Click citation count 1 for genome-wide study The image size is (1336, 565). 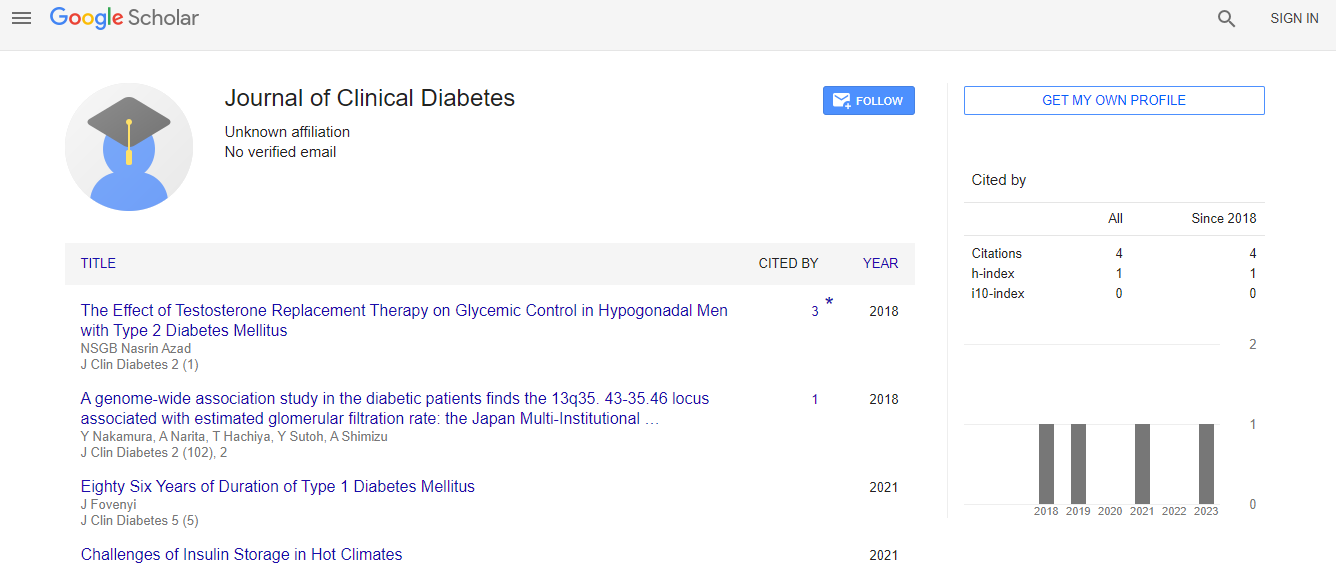(815, 399)
